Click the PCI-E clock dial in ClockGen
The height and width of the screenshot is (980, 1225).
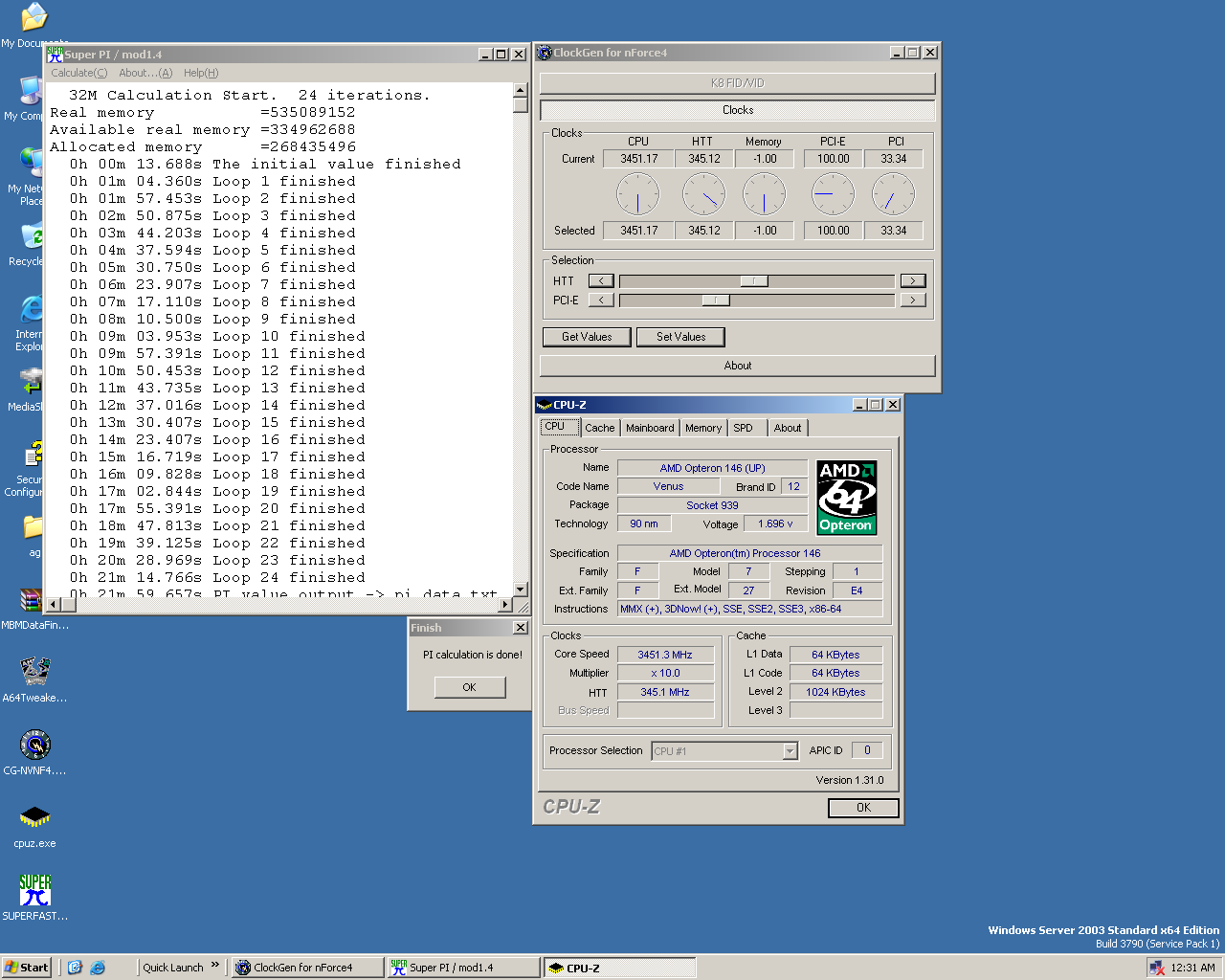pyautogui.click(x=834, y=194)
